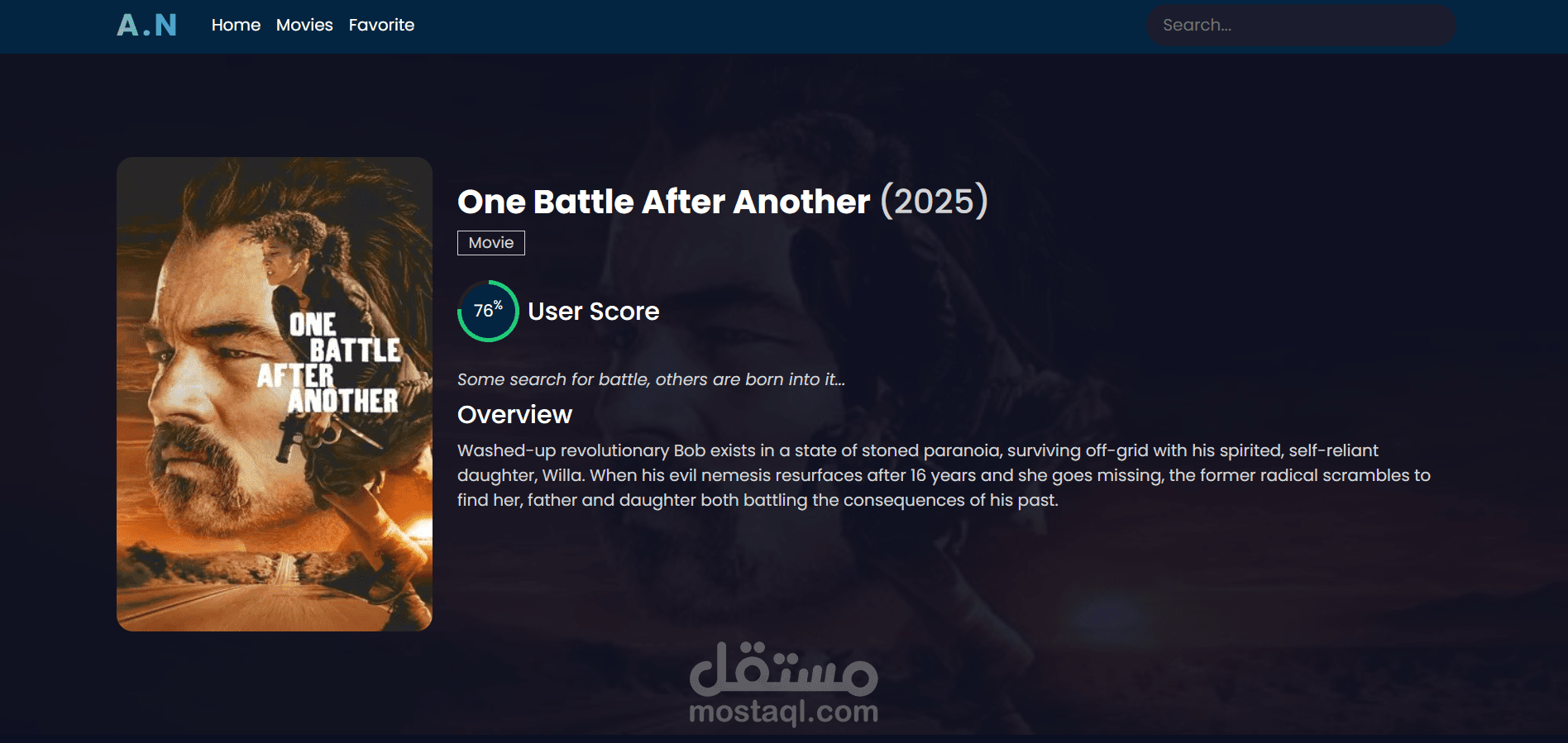Click the overview description paragraph
The image size is (1568, 743).
tap(944, 475)
